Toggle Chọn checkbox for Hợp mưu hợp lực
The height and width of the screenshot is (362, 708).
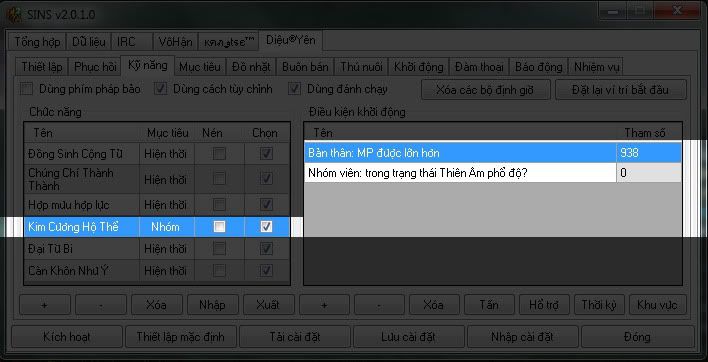[266, 205]
